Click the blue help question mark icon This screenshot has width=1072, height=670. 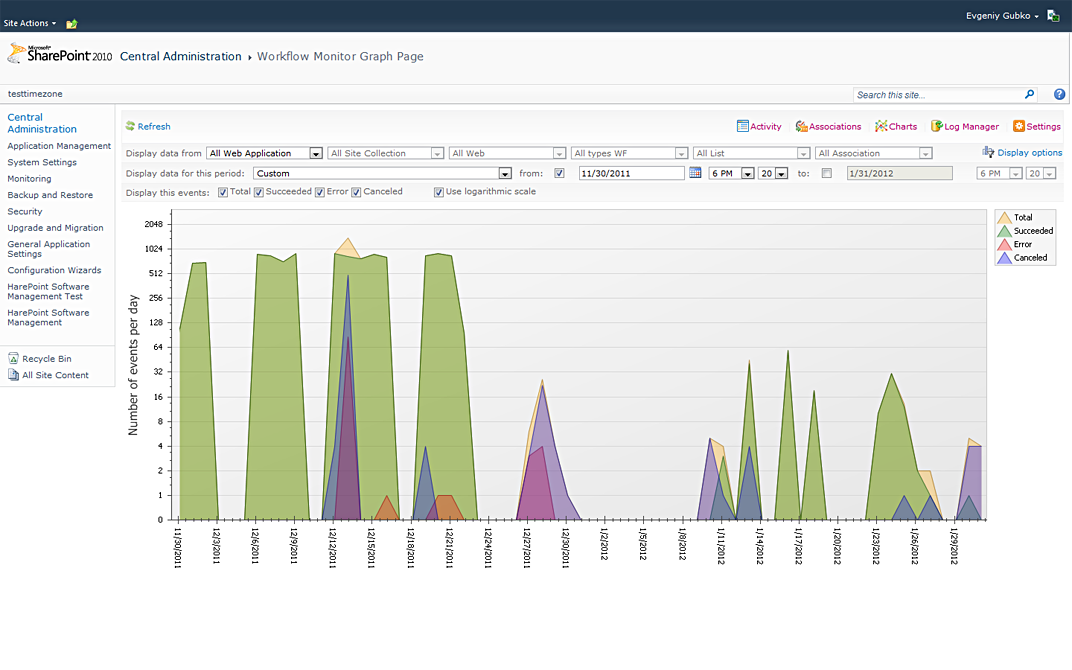(1059, 94)
